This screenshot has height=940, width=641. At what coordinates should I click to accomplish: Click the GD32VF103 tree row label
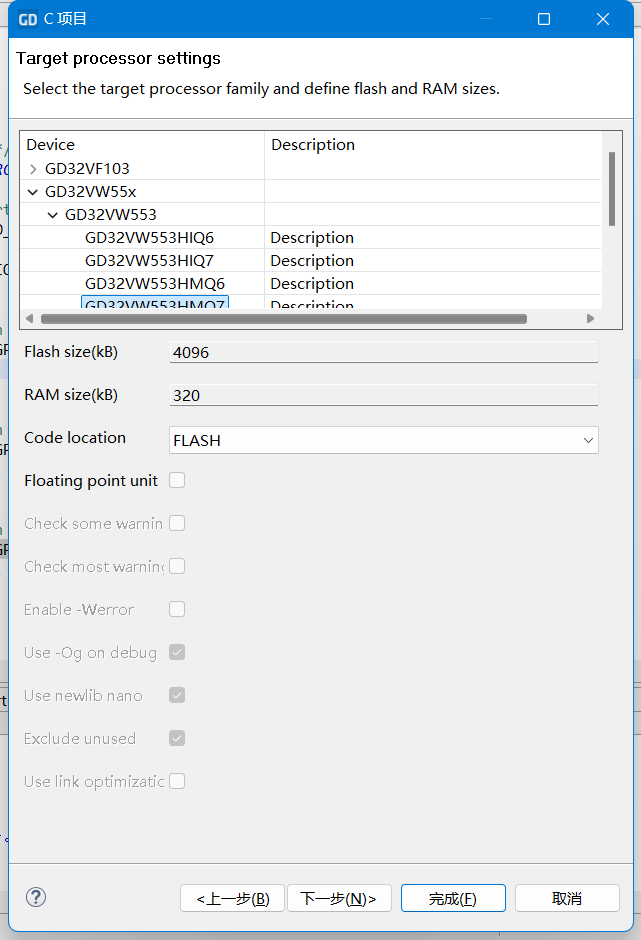87,168
